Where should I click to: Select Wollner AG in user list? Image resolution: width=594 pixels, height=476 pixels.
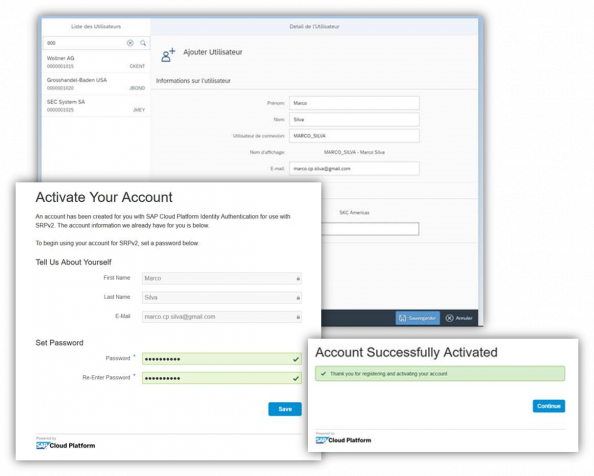[96, 62]
